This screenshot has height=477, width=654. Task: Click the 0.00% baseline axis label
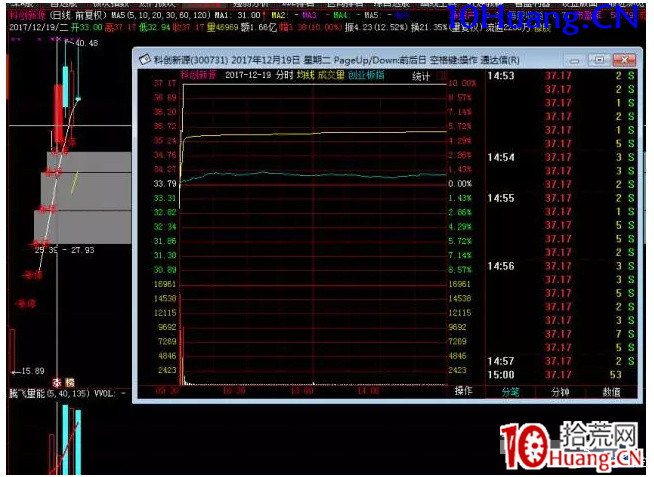coord(460,184)
